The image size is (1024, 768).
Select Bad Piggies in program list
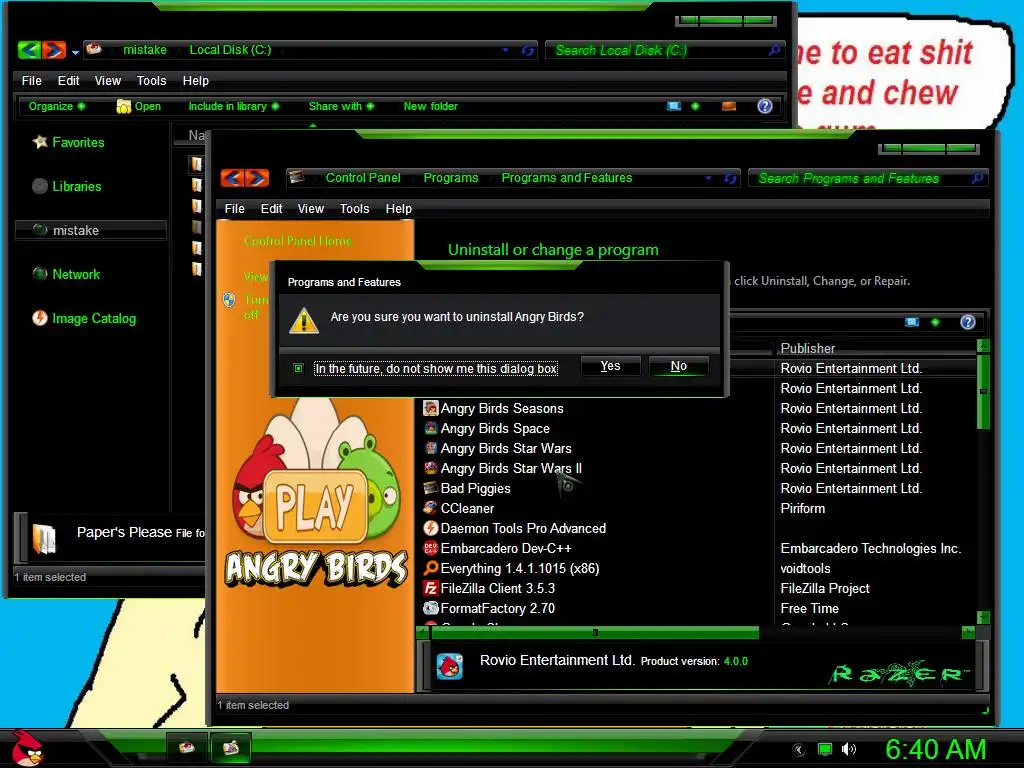click(475, 488)
